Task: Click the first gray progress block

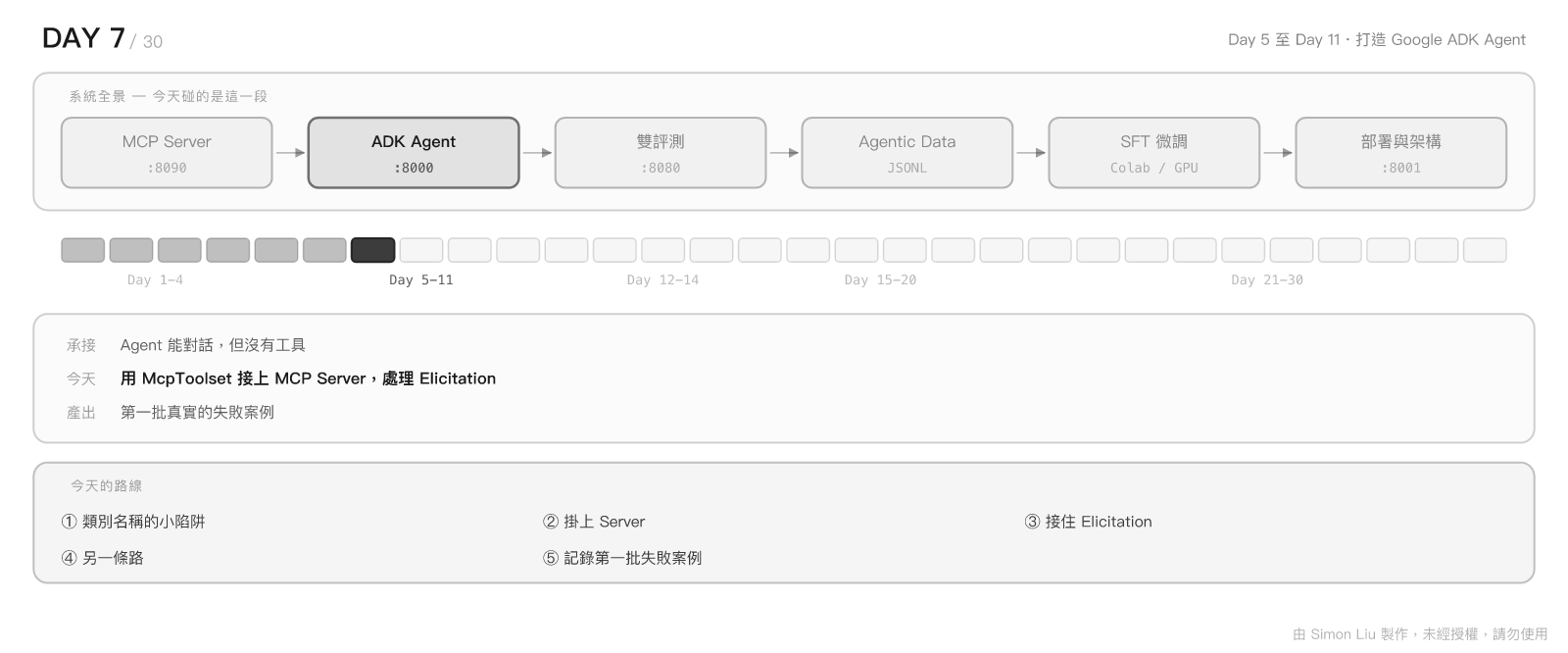Action: pyautogui.click(x=83, y=250)
